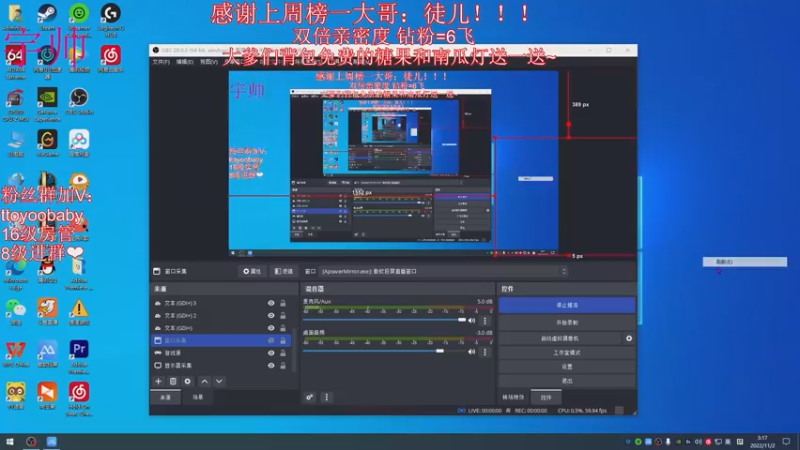Click the 退出 button in controls
The height and width of the screenshot is (450, 800).
[567, 381]
